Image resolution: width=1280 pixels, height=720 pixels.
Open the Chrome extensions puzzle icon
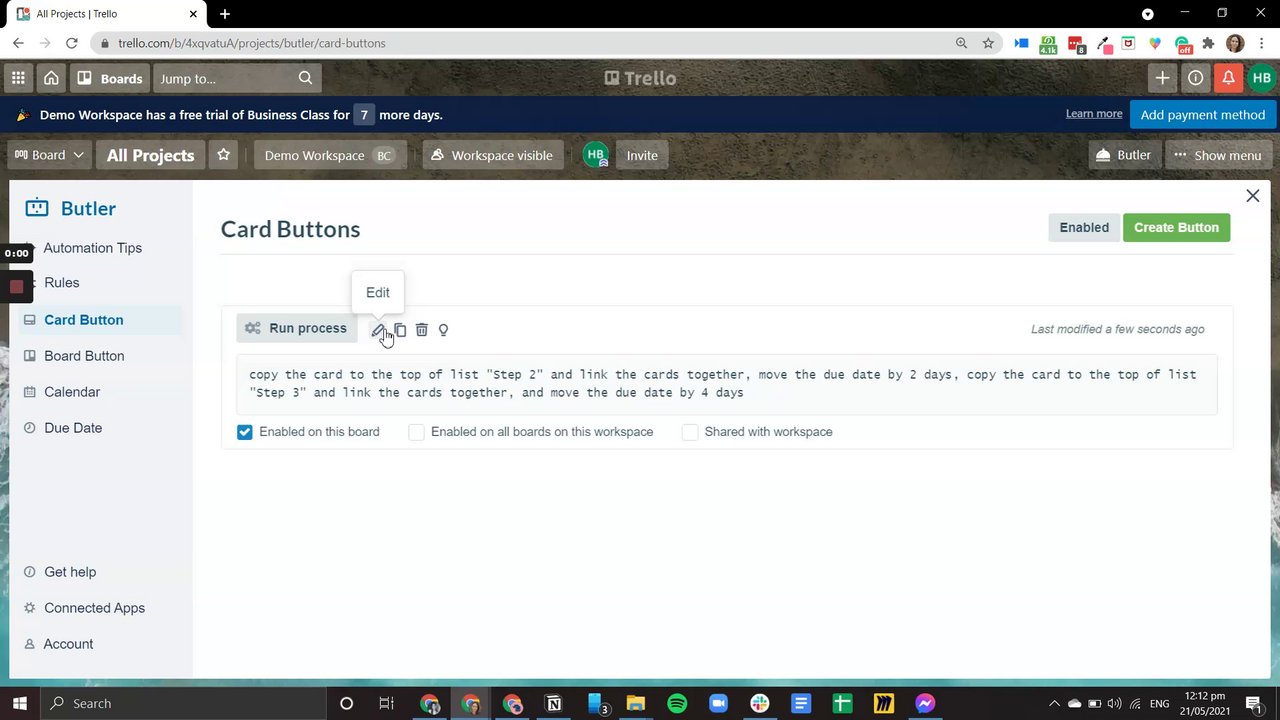coord(1208,43)
